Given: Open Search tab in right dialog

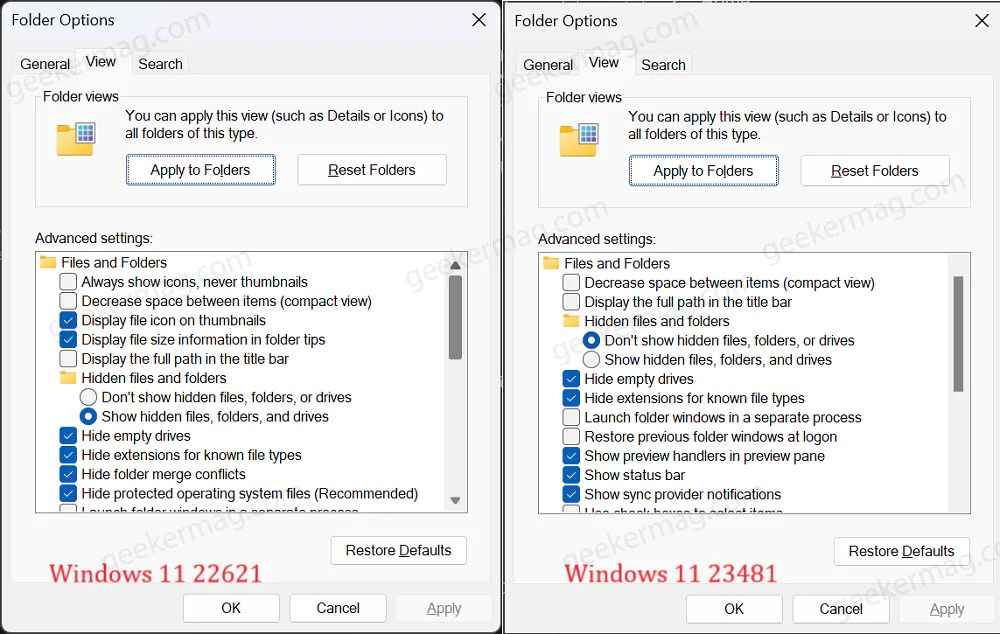Looking at the screenshot, I should coord(663,65).
